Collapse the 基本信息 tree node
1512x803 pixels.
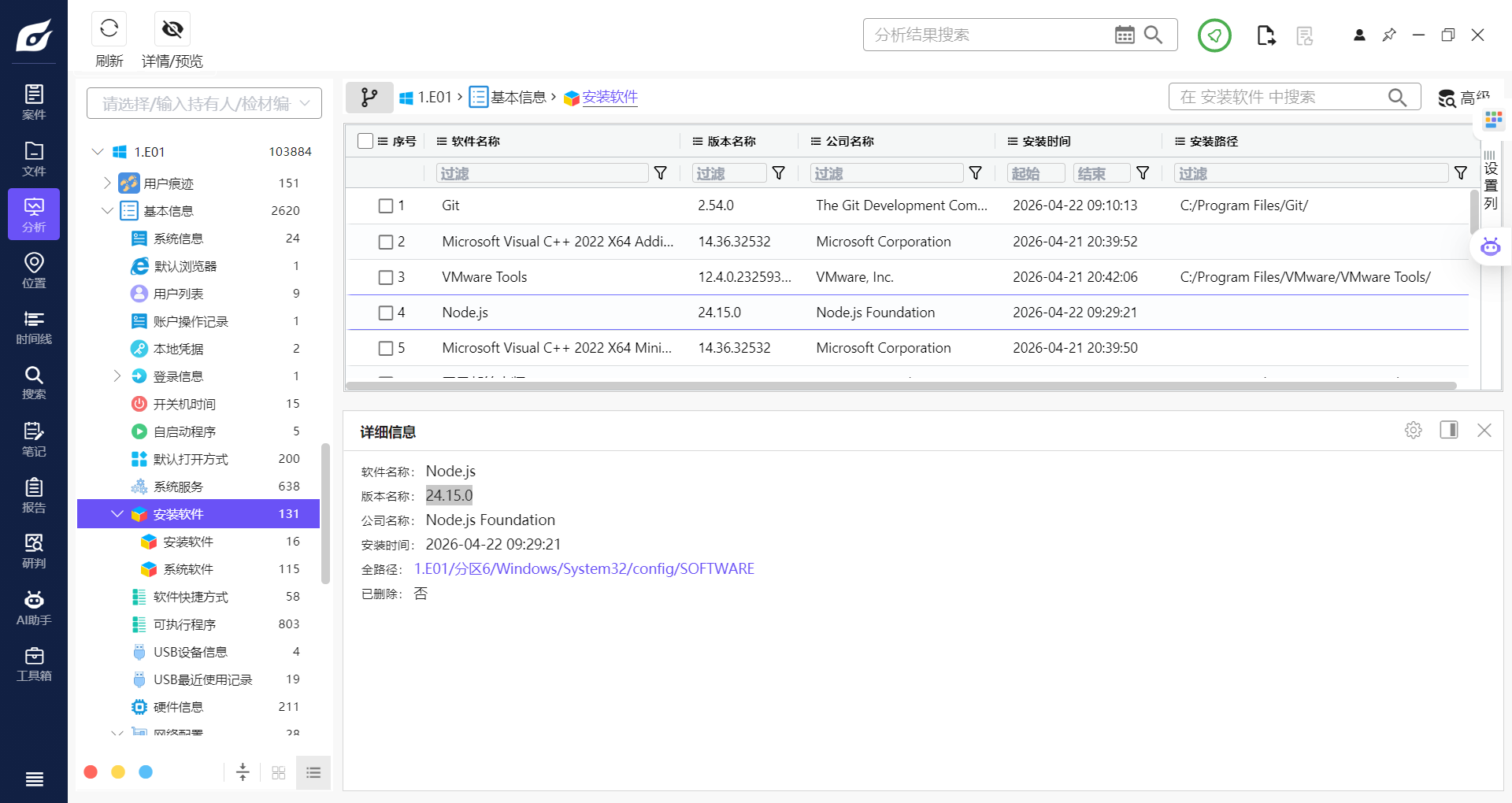pyautogui.click(x=107, y=211)
